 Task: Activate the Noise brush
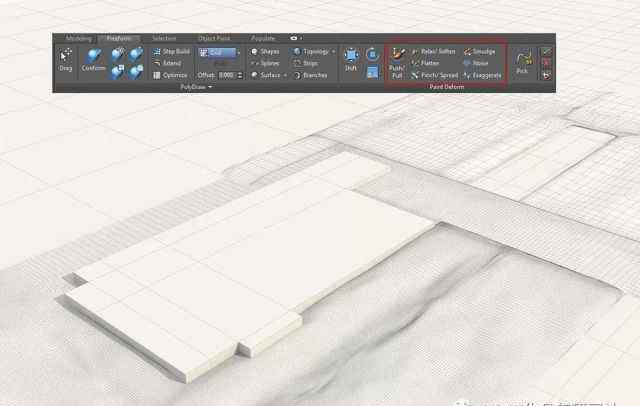pyautogui.click(x=476, y=63)
